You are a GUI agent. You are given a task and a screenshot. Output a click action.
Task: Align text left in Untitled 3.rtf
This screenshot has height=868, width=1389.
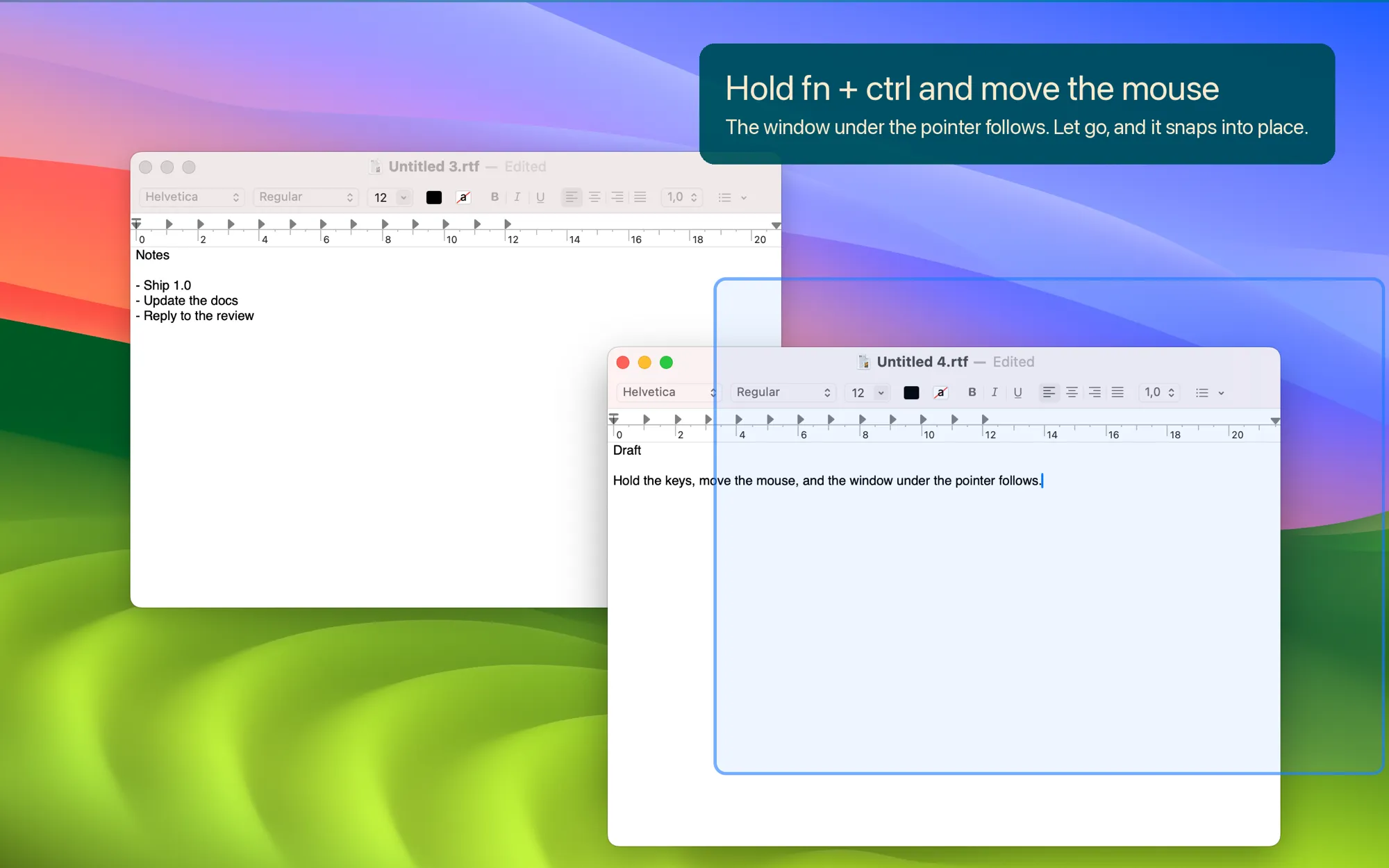point(571,197)
